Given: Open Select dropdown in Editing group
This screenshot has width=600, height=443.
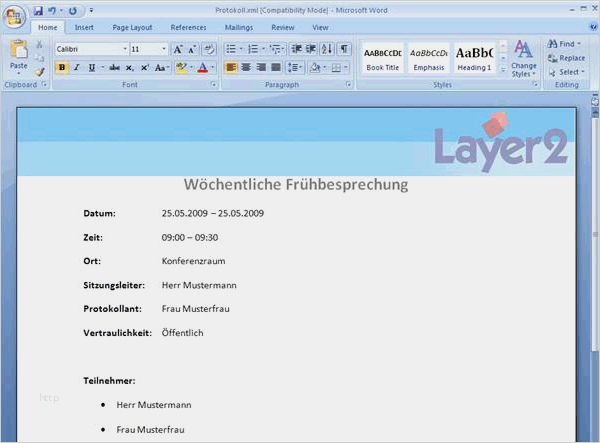Looking at the screenshot, I should point(566,72).
